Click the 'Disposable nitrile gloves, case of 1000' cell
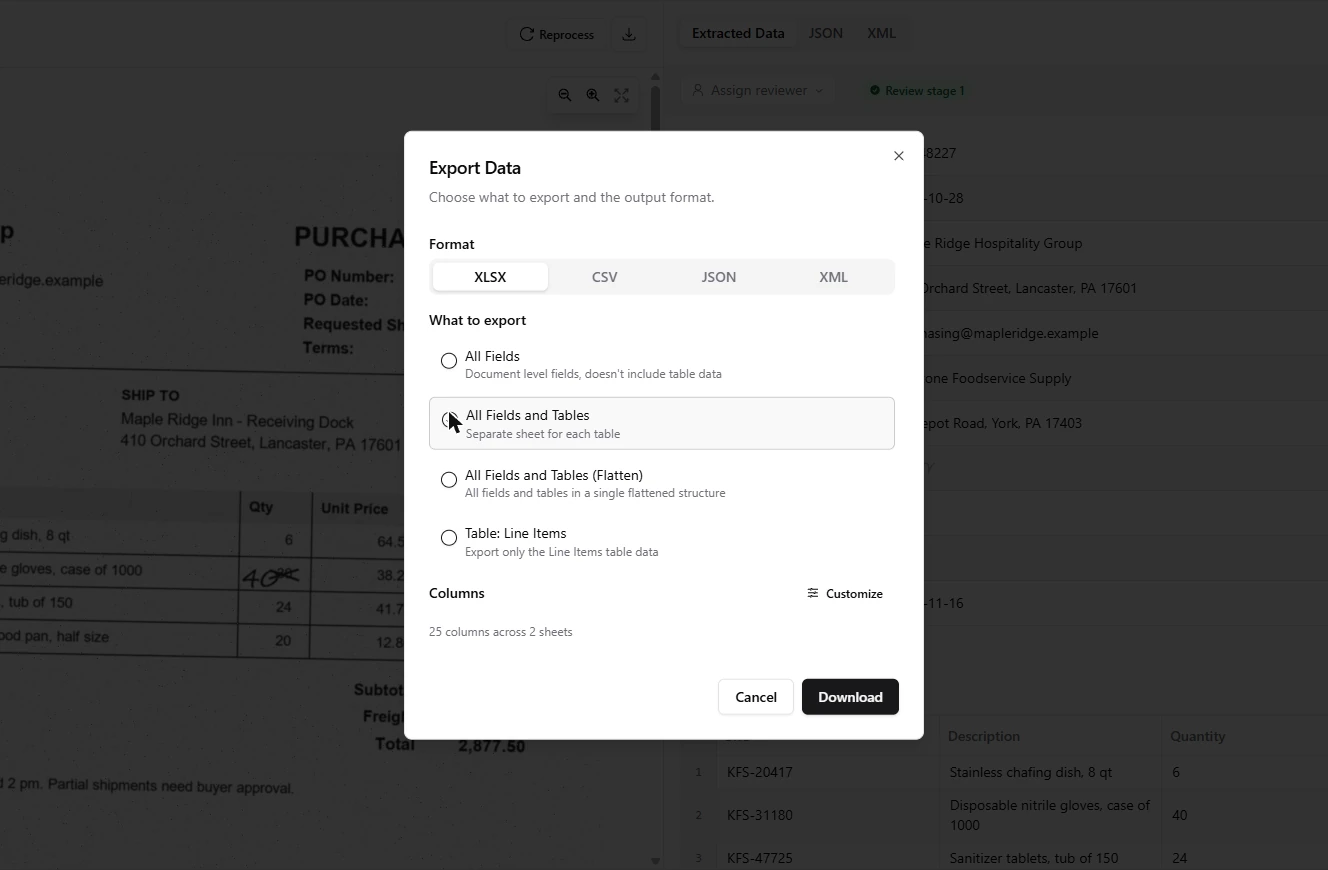The width and height of the screenshot is (1328, 870). 1050,815
